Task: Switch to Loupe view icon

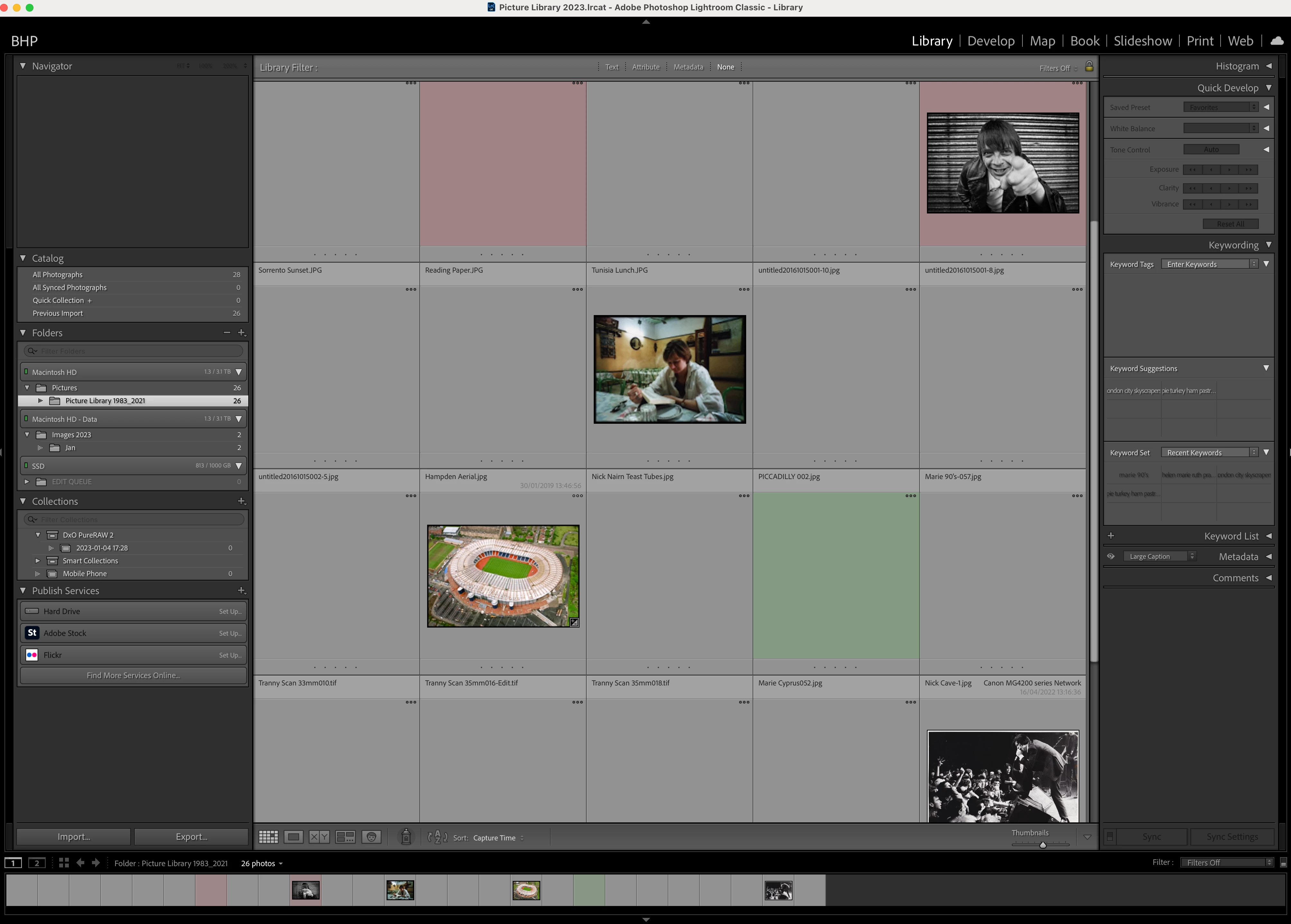Action: tap(293, 837)
